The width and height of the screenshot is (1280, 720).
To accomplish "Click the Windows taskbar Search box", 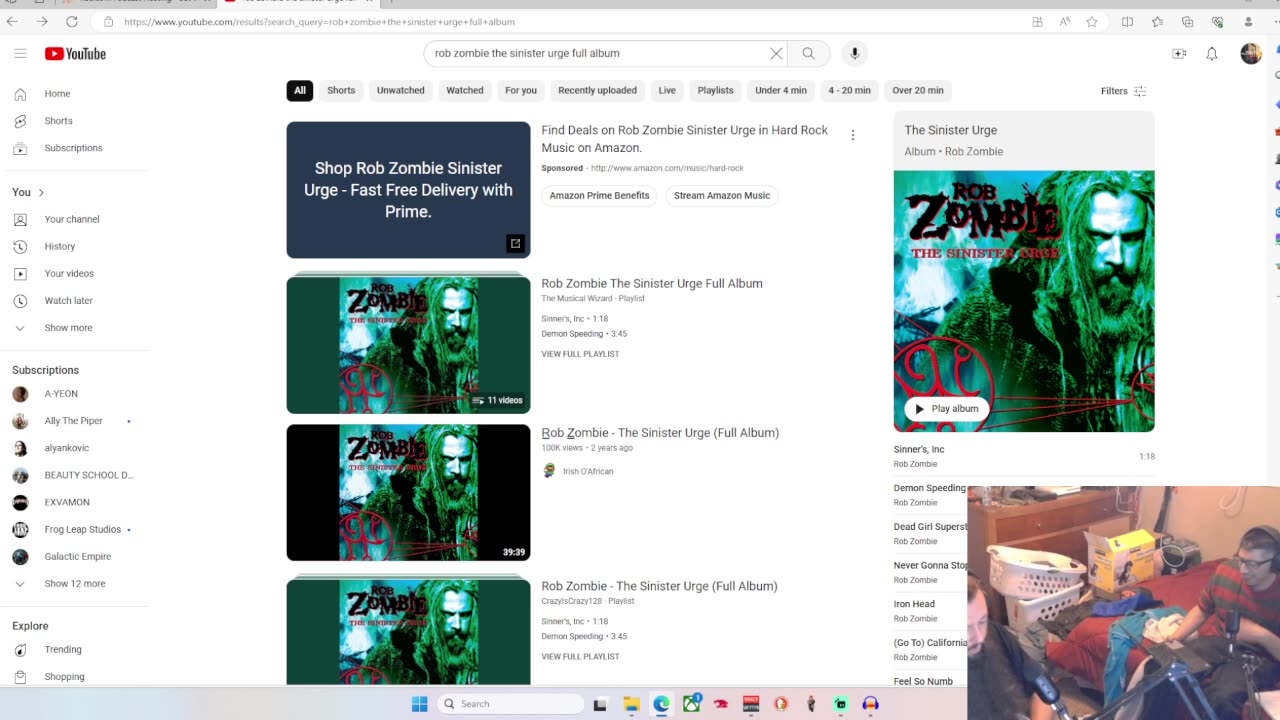I will [510, 704].
